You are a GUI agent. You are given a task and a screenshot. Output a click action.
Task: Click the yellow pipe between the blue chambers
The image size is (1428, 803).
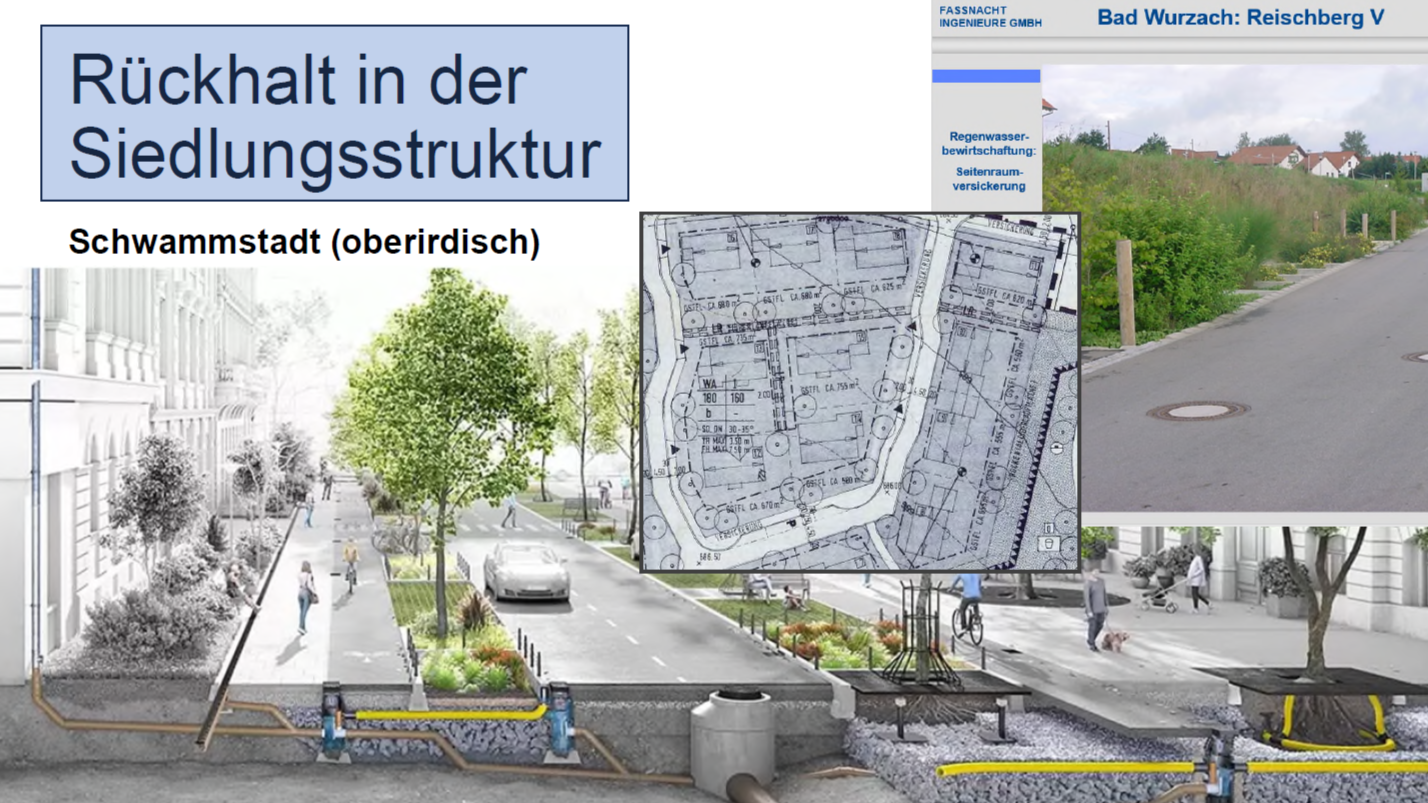(x=448, y=714)
